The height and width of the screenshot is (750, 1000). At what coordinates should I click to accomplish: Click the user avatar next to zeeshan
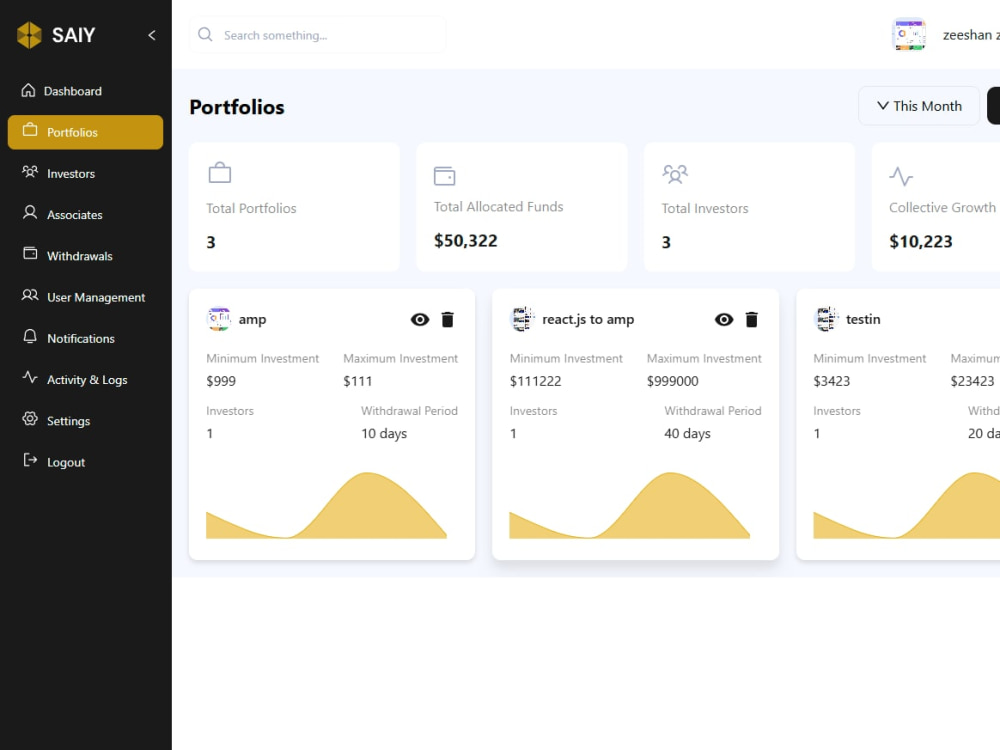click(909, 34)
